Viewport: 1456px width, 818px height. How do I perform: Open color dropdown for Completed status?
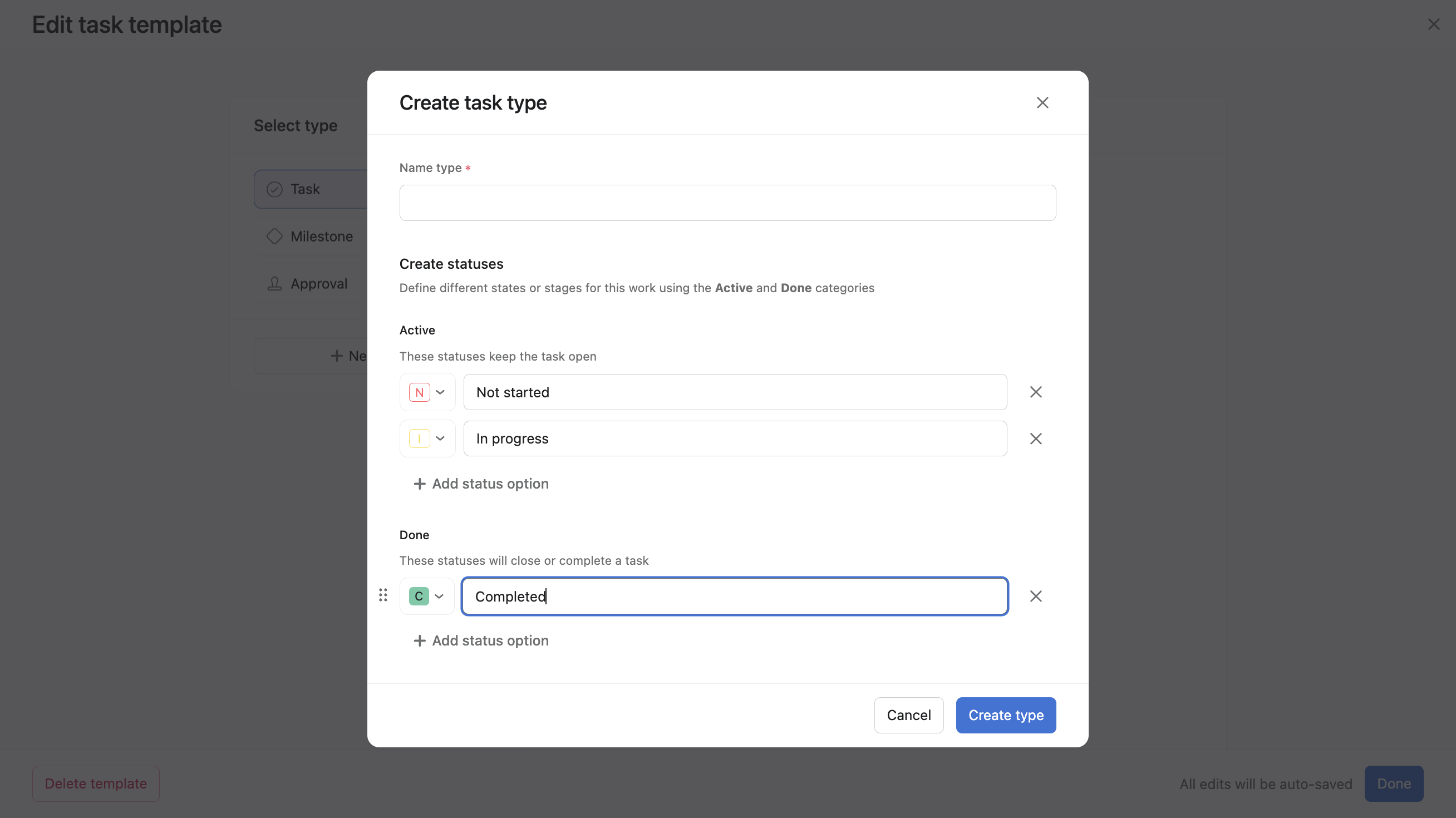point(441,596)
